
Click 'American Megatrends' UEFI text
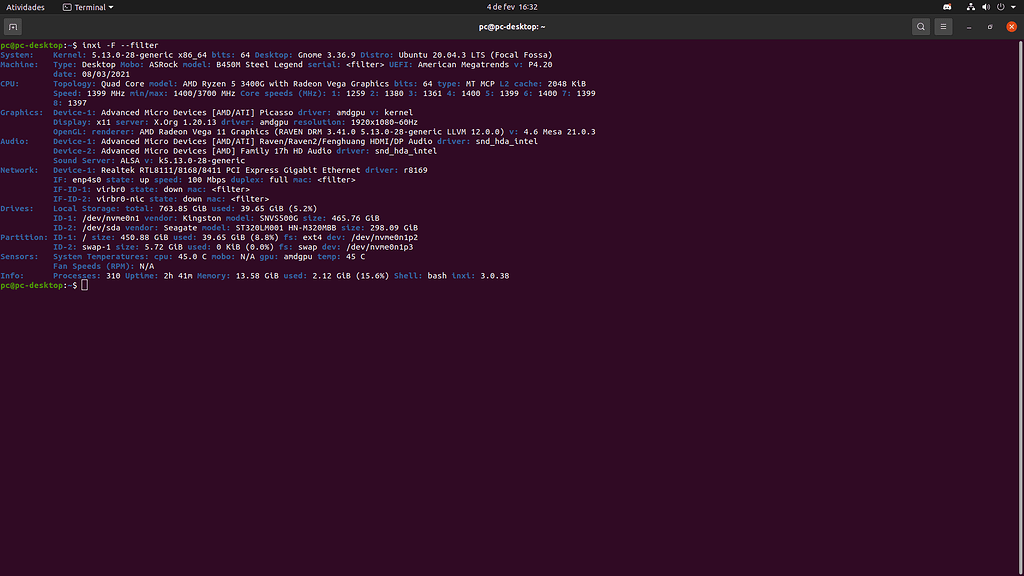(x=461, y=65)
